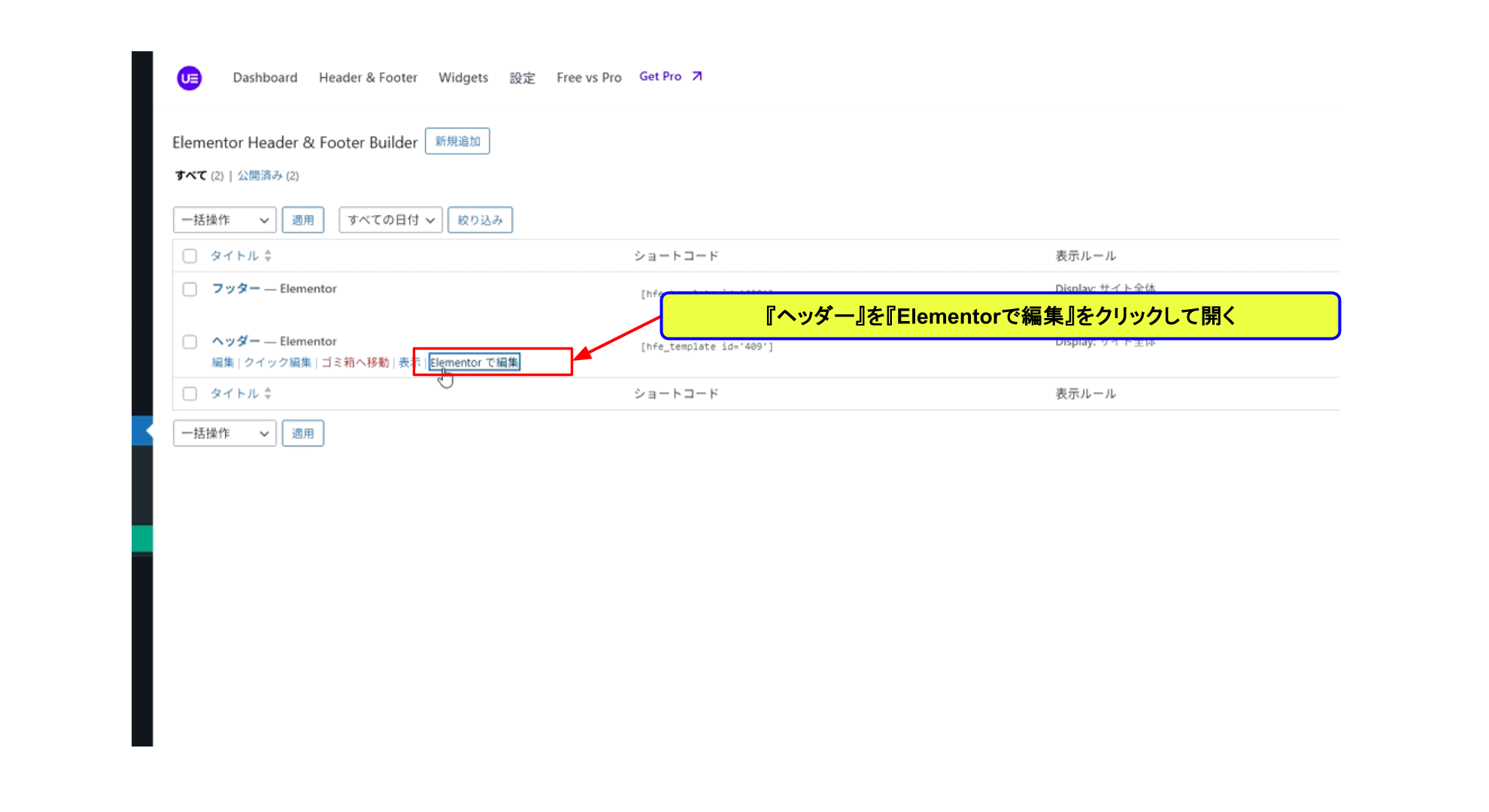Viewport: 1489px width, 812px height.
Task: Switch to the Widgets tab
Action: point(463,77)
